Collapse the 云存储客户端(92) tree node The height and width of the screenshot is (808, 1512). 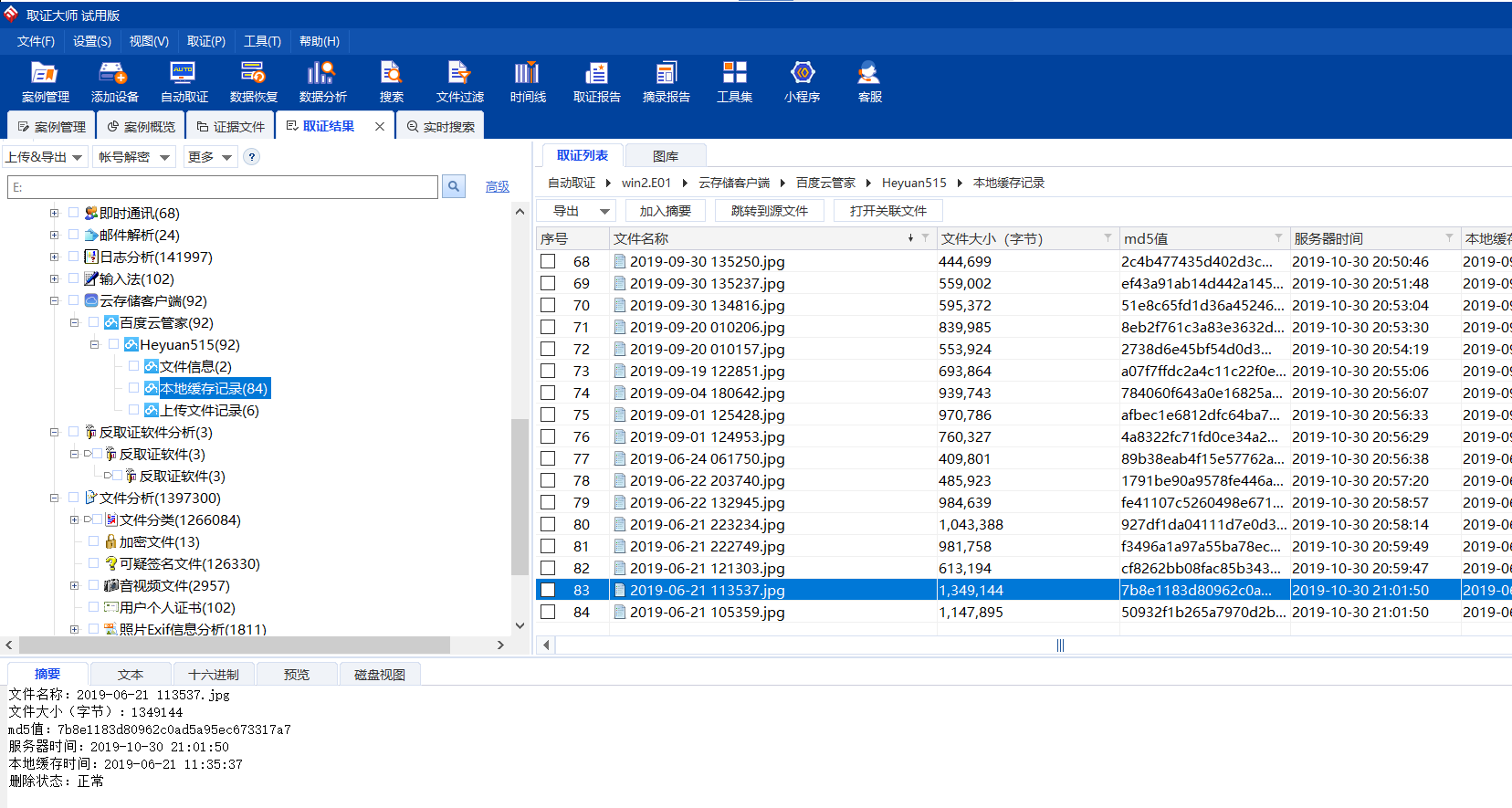pyautogui.click(x=54, y=300)
